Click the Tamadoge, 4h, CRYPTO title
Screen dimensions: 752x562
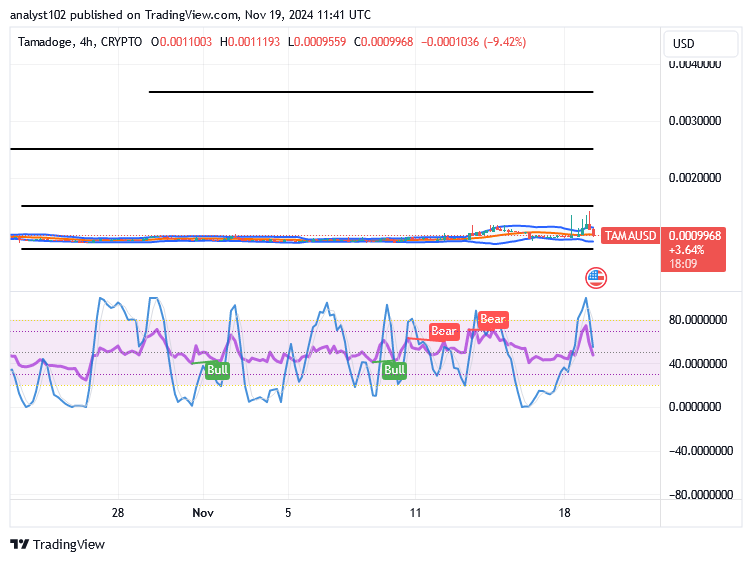80,42
